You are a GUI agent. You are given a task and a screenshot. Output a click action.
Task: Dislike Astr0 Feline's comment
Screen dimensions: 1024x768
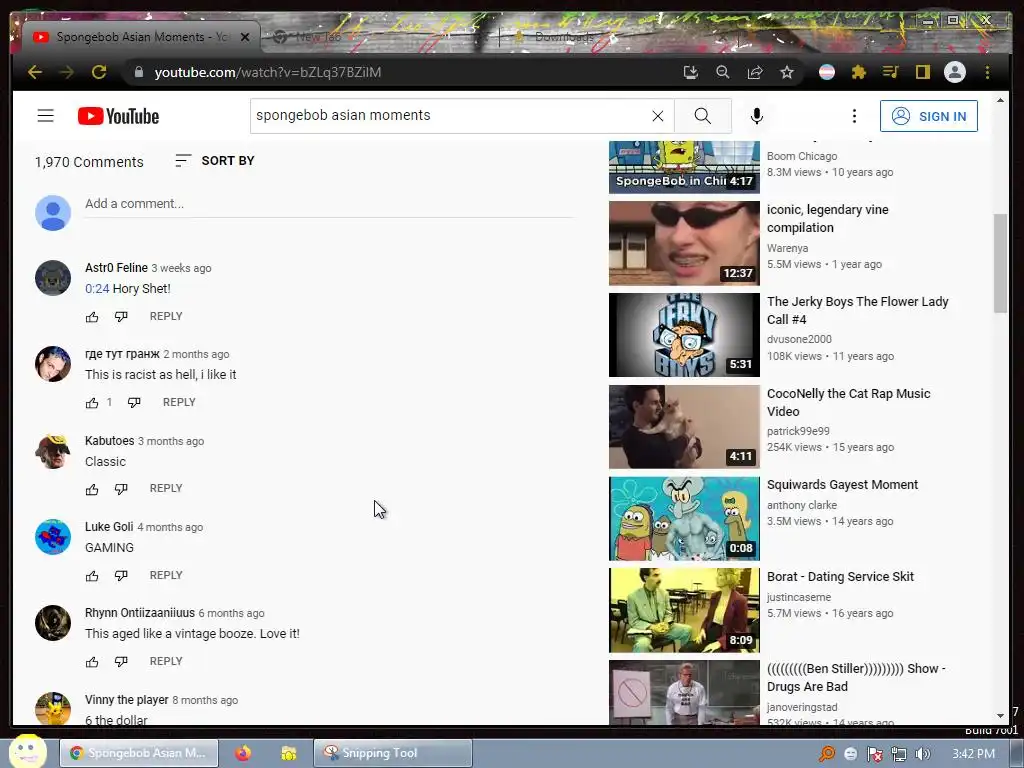point(121,317)
